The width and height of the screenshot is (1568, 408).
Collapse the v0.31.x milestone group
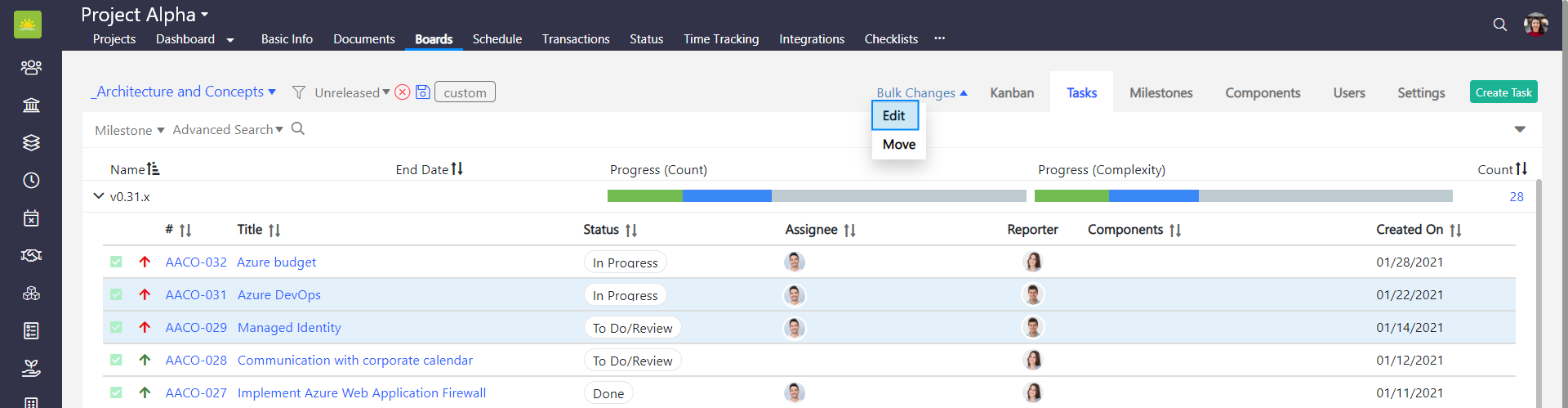99,196
